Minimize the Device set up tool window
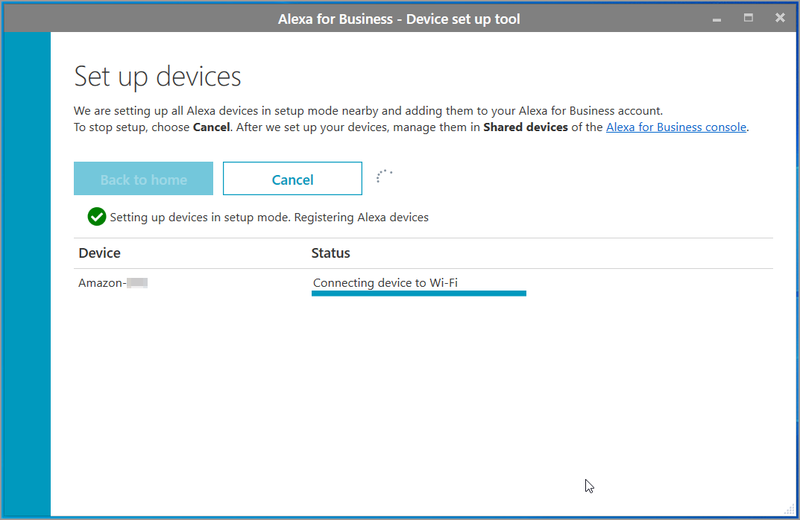 point(717,19)
